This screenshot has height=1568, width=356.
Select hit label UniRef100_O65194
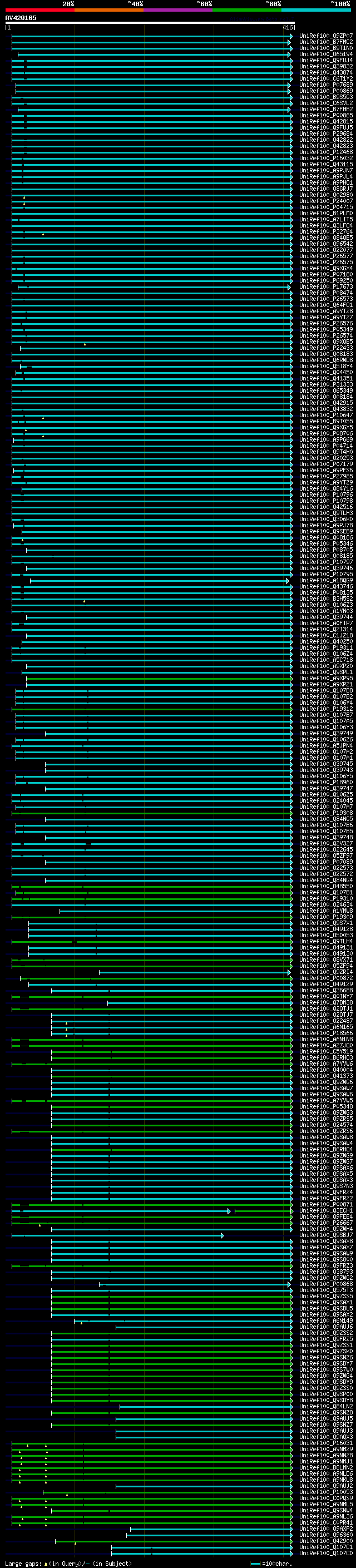tap(325, 54)
